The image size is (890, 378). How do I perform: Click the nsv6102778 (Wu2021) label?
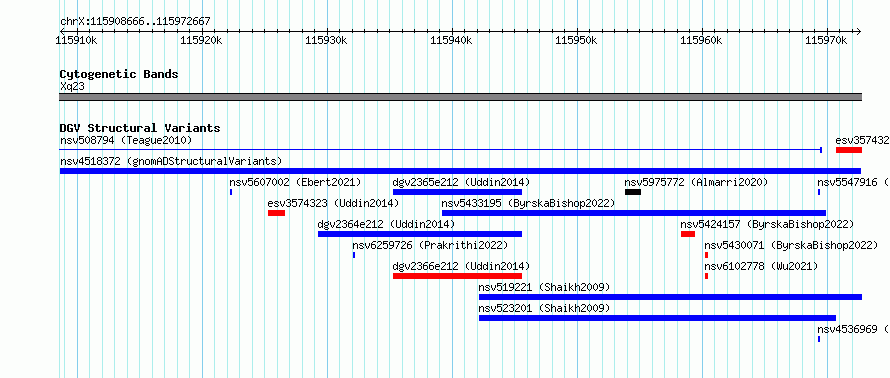761,266
